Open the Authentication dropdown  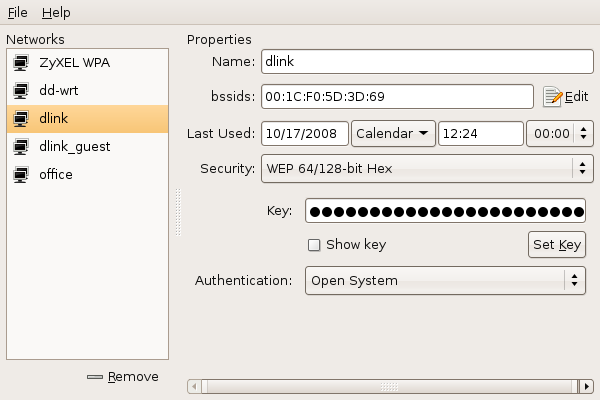(x=444, y=281)
